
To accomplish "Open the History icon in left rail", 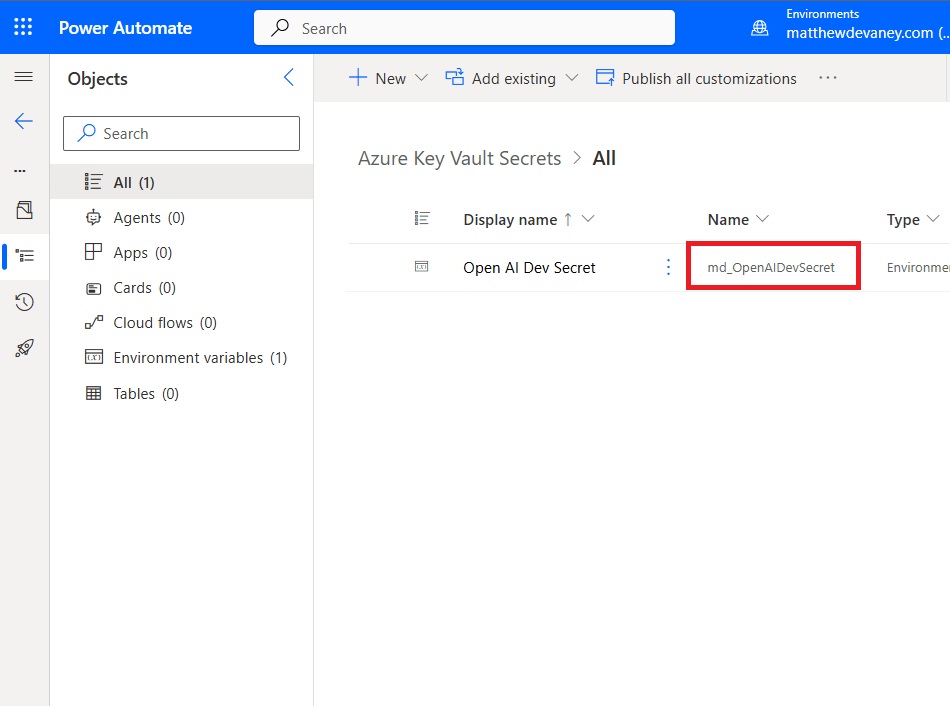I will coord(24,302).
